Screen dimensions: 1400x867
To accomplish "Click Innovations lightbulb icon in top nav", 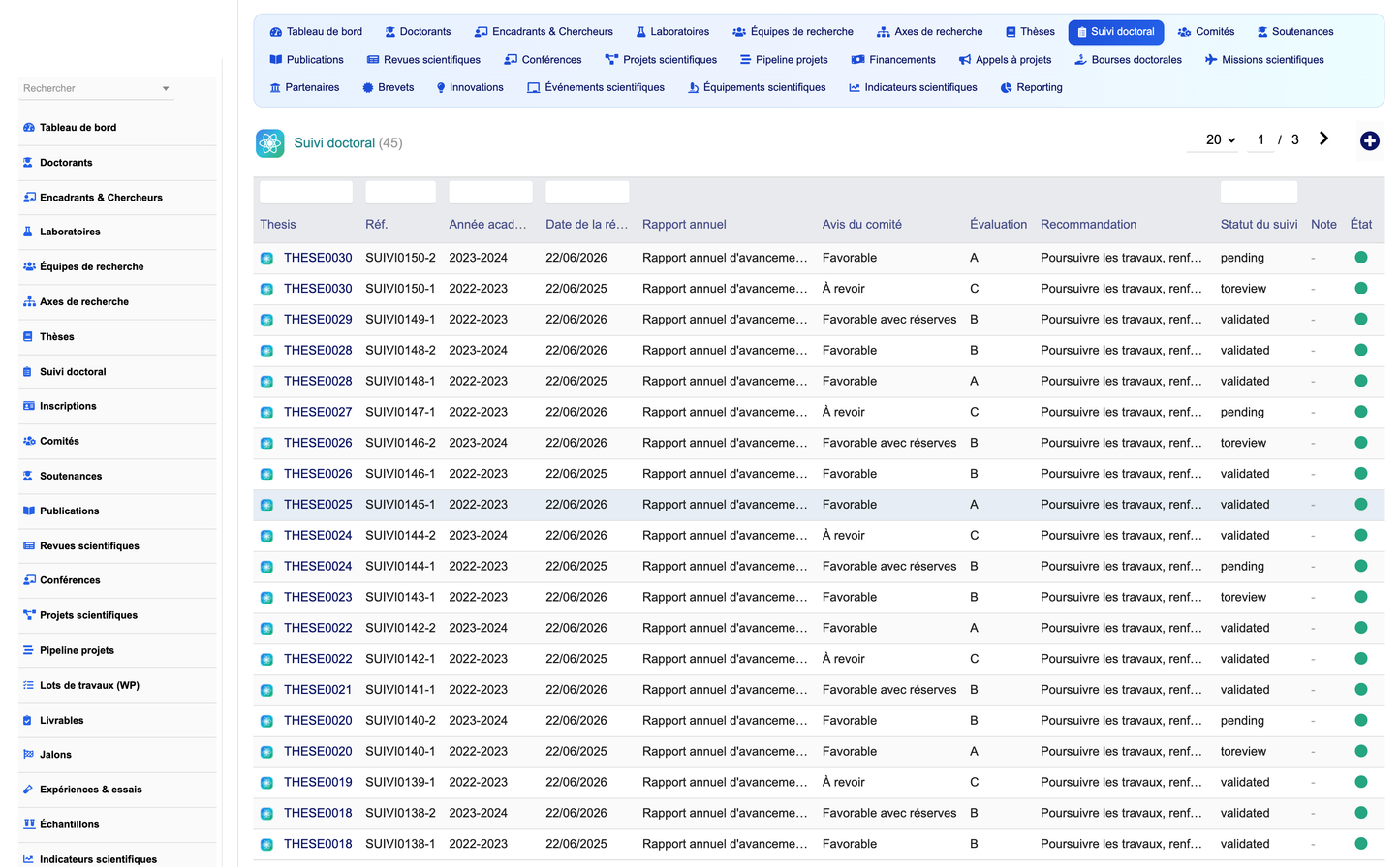I will tap(441, 88).
